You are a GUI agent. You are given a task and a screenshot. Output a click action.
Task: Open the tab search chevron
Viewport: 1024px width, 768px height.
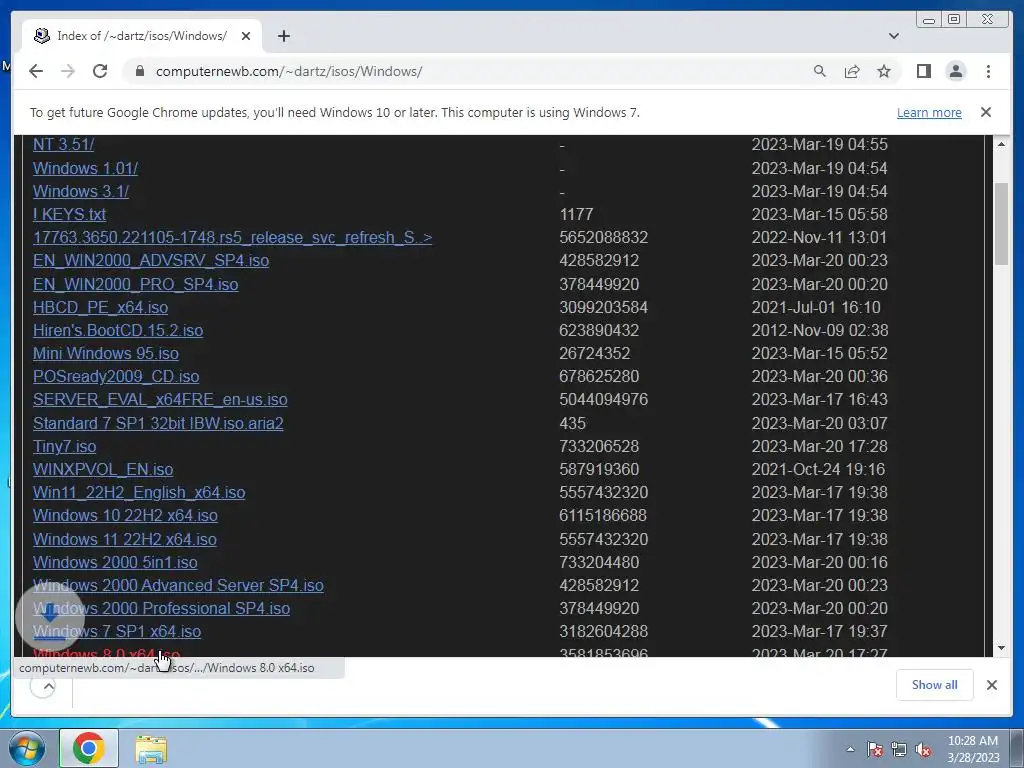(893, 36)
